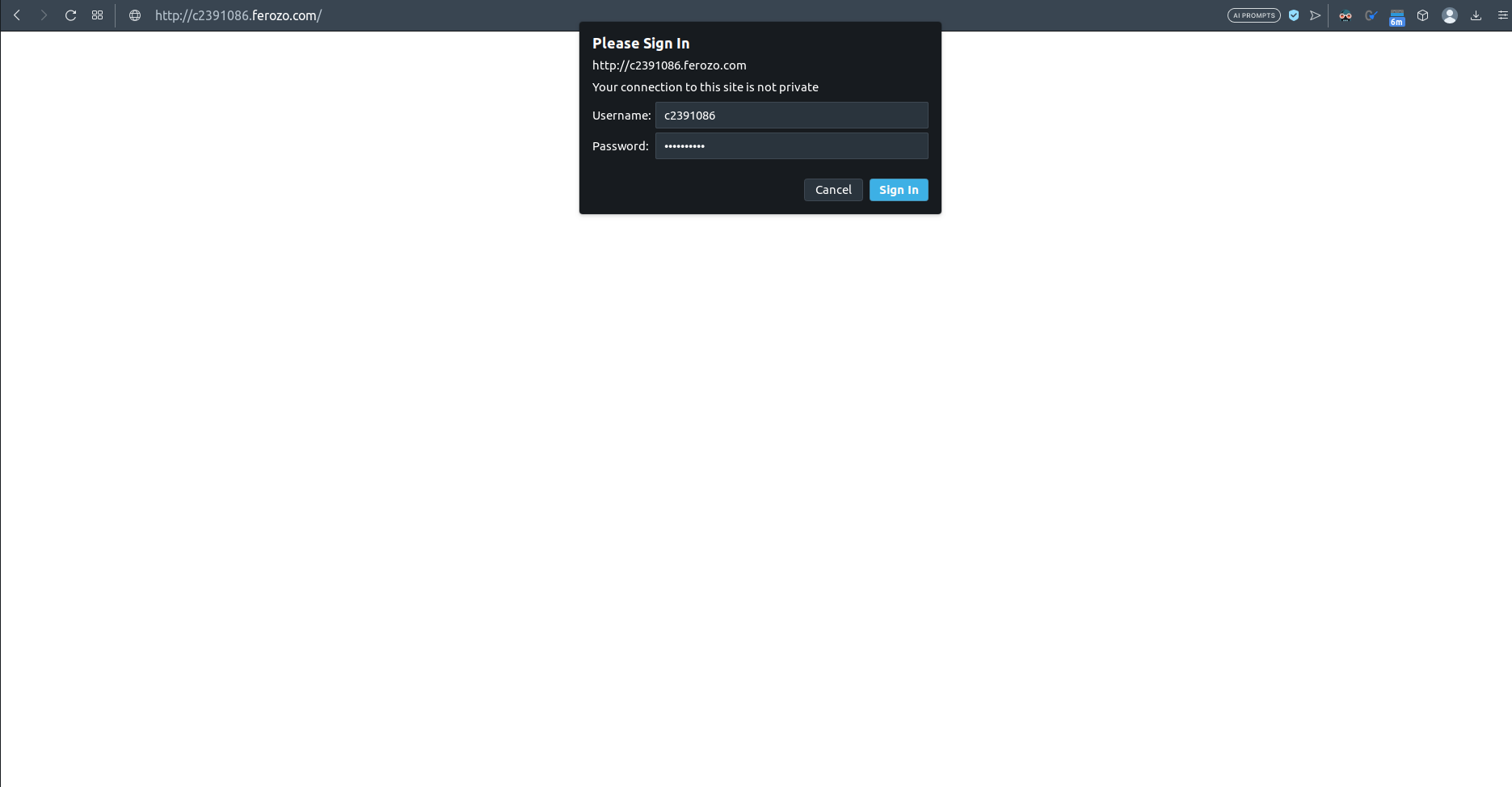Click the forward navigation arrow
The width and height of the screenshot is (1512, 787).
[x=44, y=15]
